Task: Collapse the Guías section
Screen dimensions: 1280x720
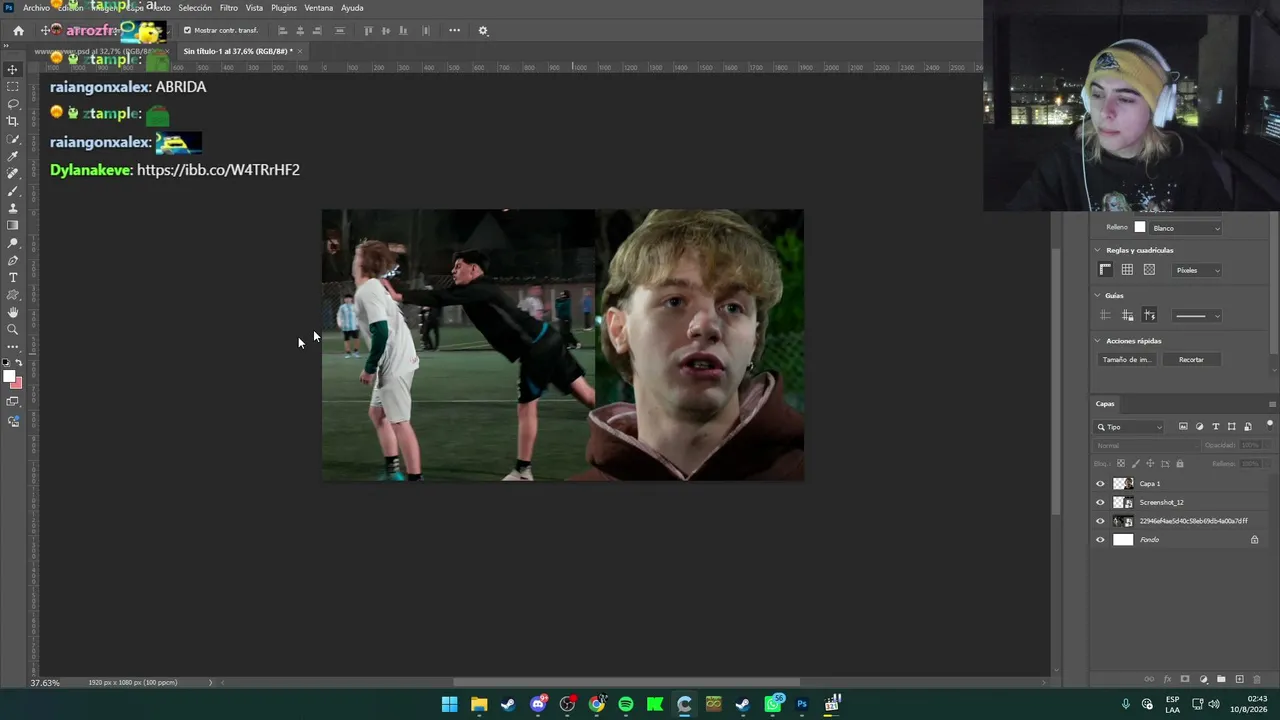Action: point(1097,296)
